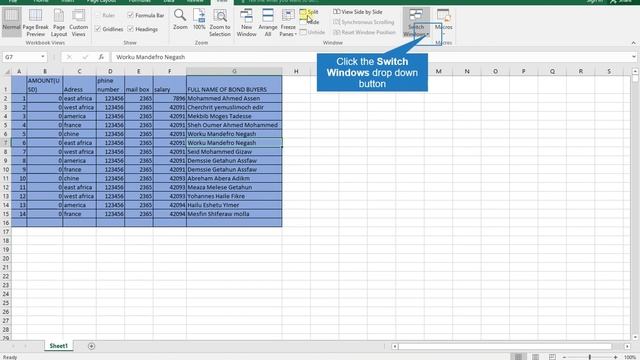The width and height of the screenshot is (640, 360).
Task: Click the formula bar text field
Action: (x=371, y=57)
